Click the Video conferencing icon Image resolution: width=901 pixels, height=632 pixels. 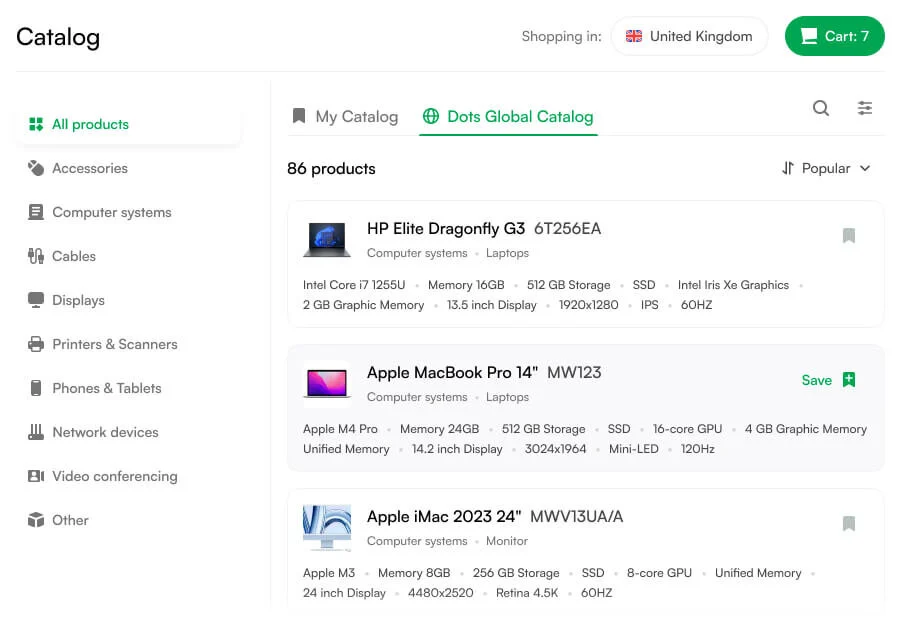pos(36,476)
